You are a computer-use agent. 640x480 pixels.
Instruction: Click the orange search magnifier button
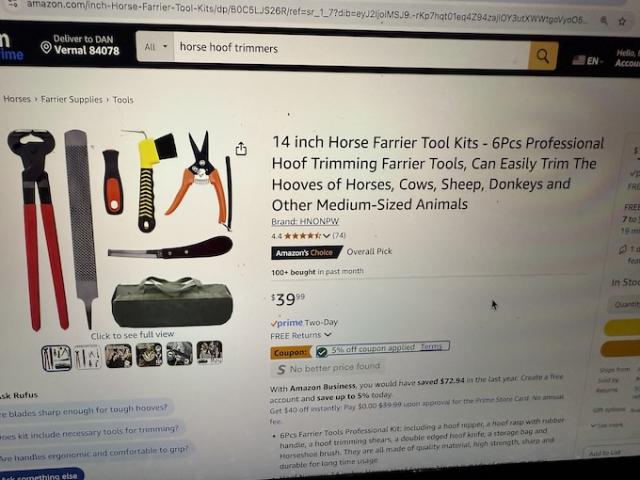[x=543, y=56]
